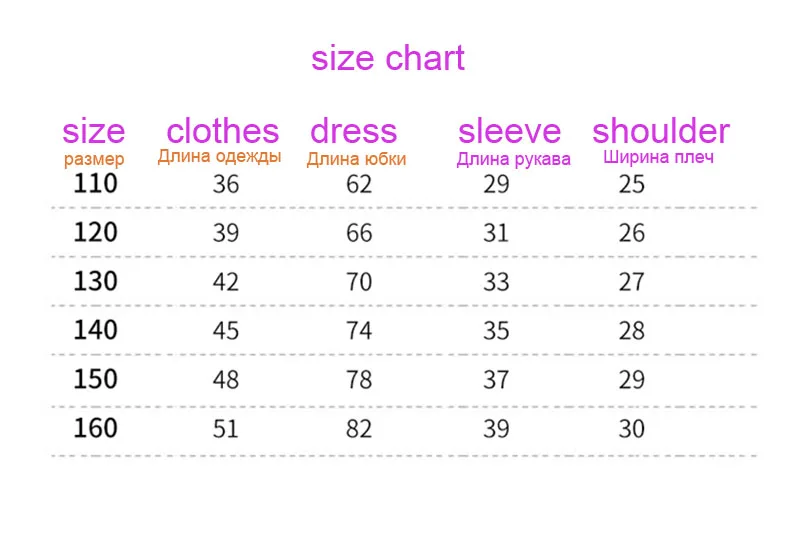The height and width of the screenshot is (533, 800).
Task: Click the 'Длина рукава' subtitle
Action: [513, 159]
